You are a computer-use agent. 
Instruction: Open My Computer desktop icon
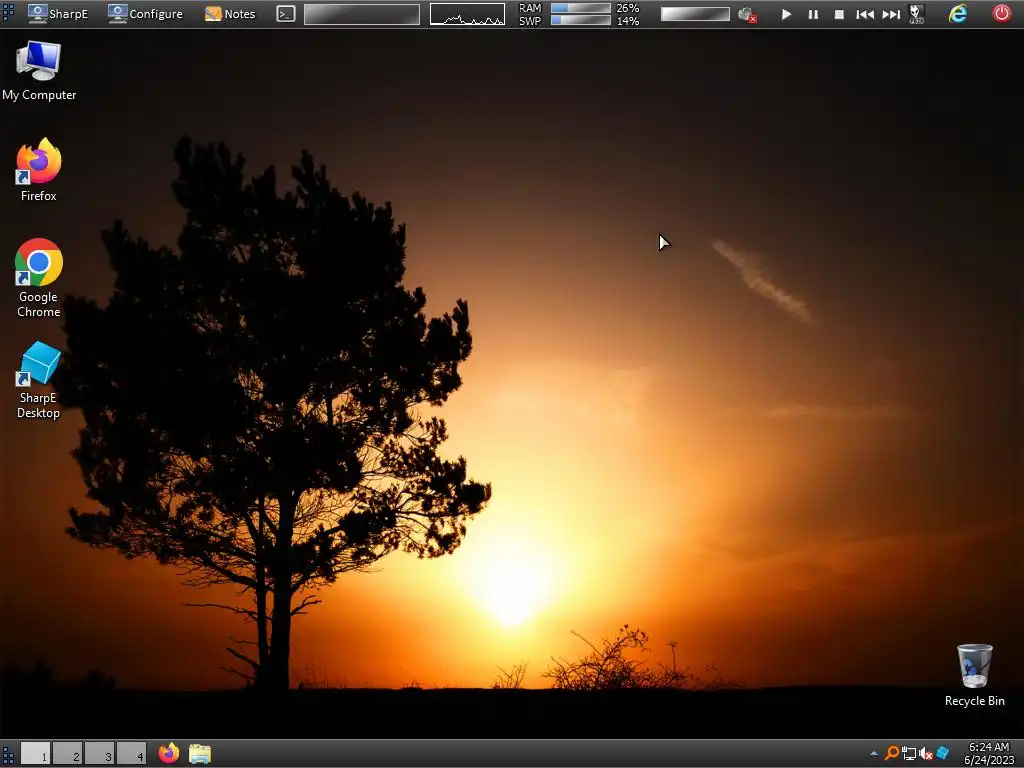click(39, 71)
